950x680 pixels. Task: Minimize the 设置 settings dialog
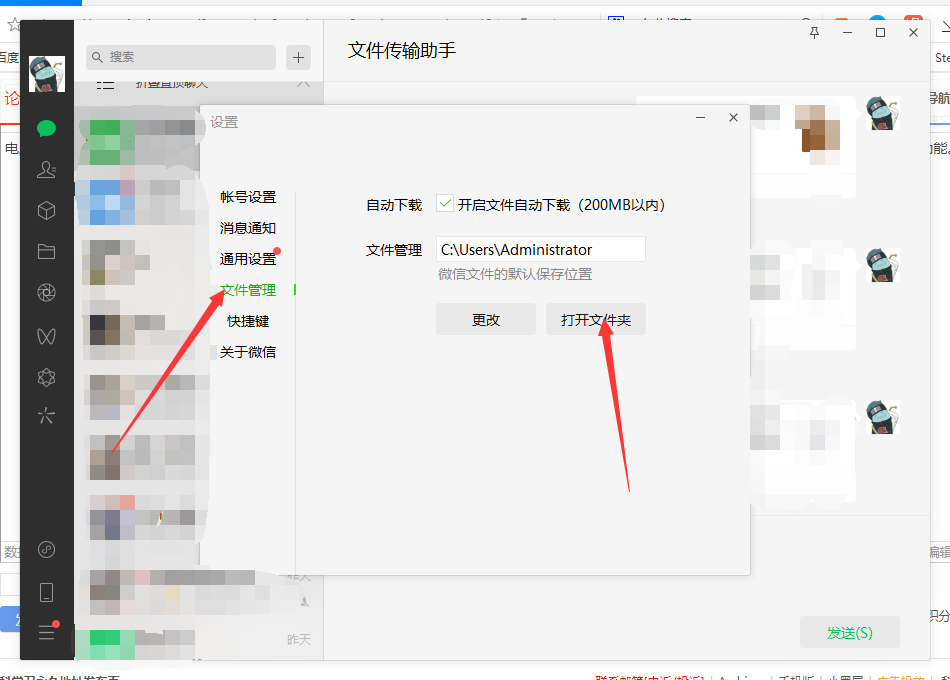point(700,118)
